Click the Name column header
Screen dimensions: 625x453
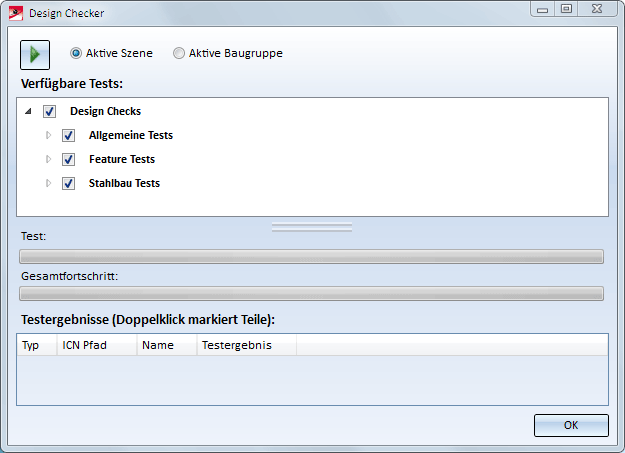coord(166,345)
